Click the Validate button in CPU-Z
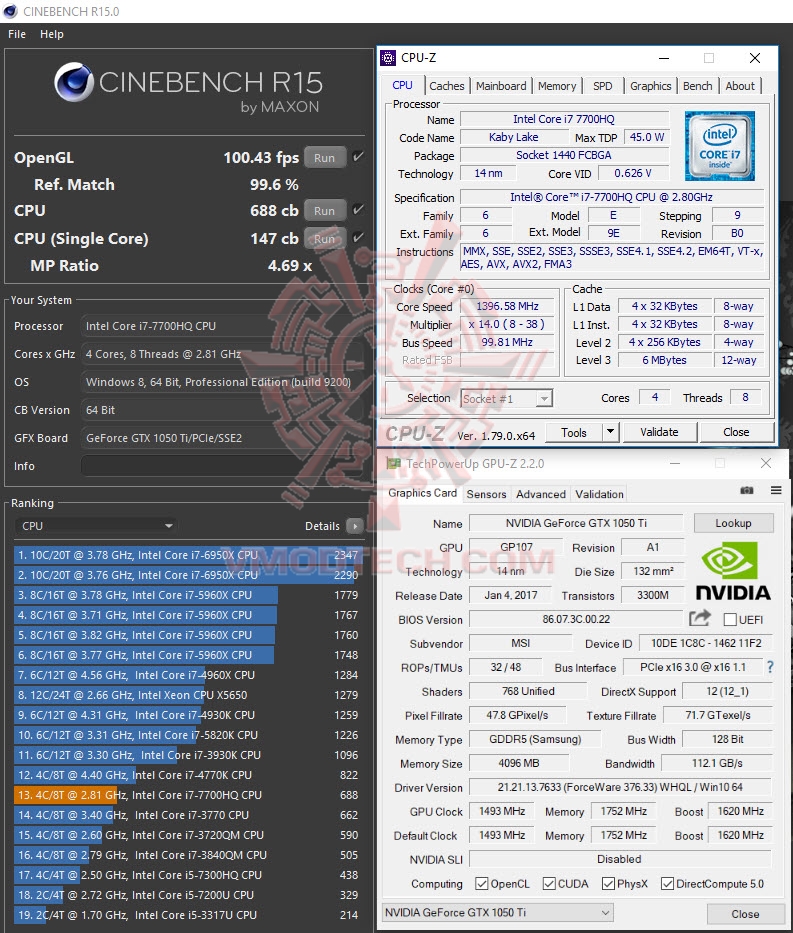 tap(659, 432)
